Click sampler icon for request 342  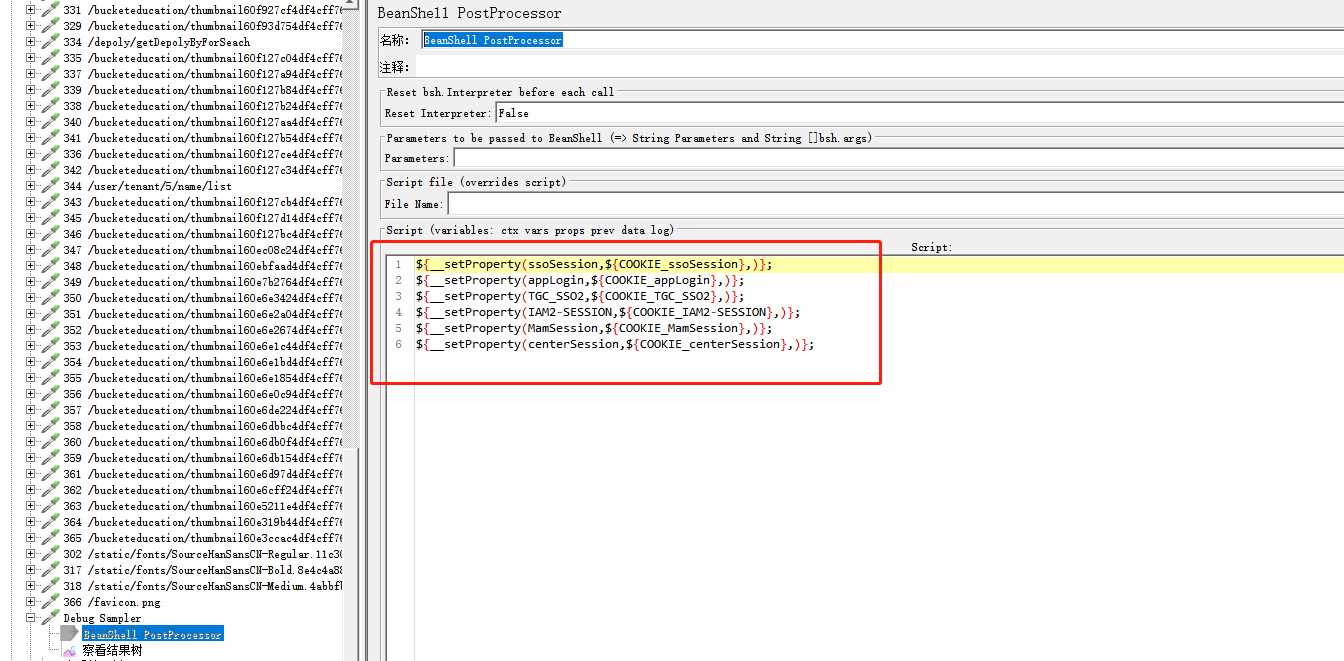pyautogui.click(x=50, y=170)
